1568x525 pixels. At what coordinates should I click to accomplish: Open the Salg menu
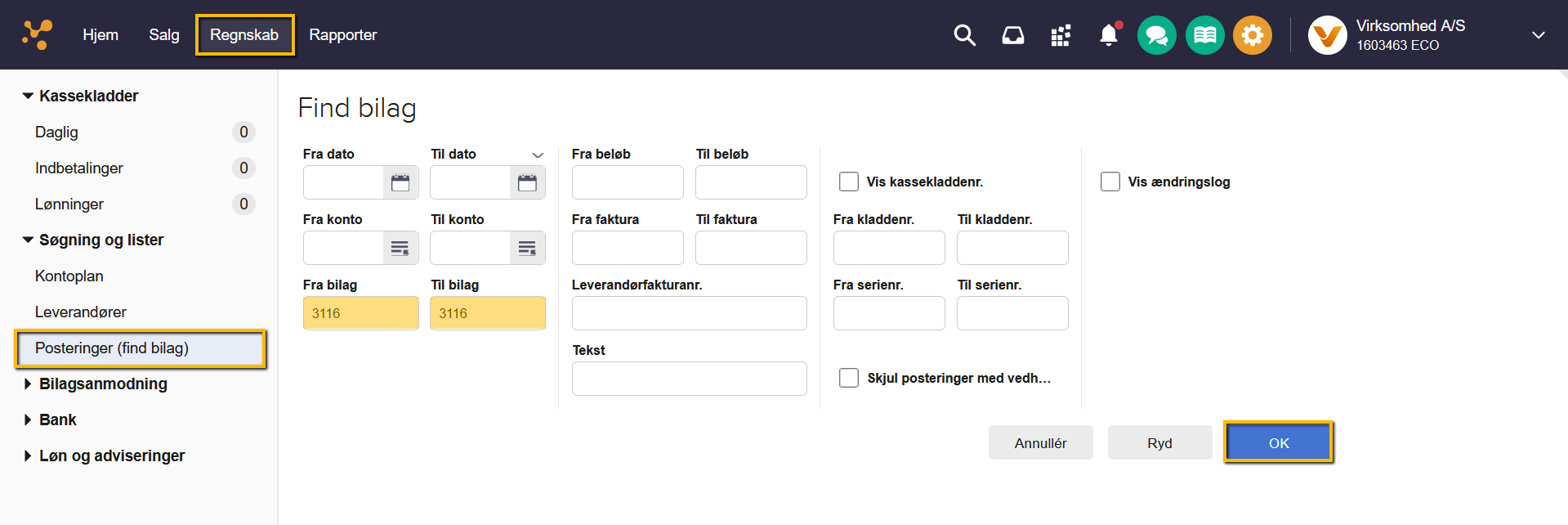click(x=163, y=35)
